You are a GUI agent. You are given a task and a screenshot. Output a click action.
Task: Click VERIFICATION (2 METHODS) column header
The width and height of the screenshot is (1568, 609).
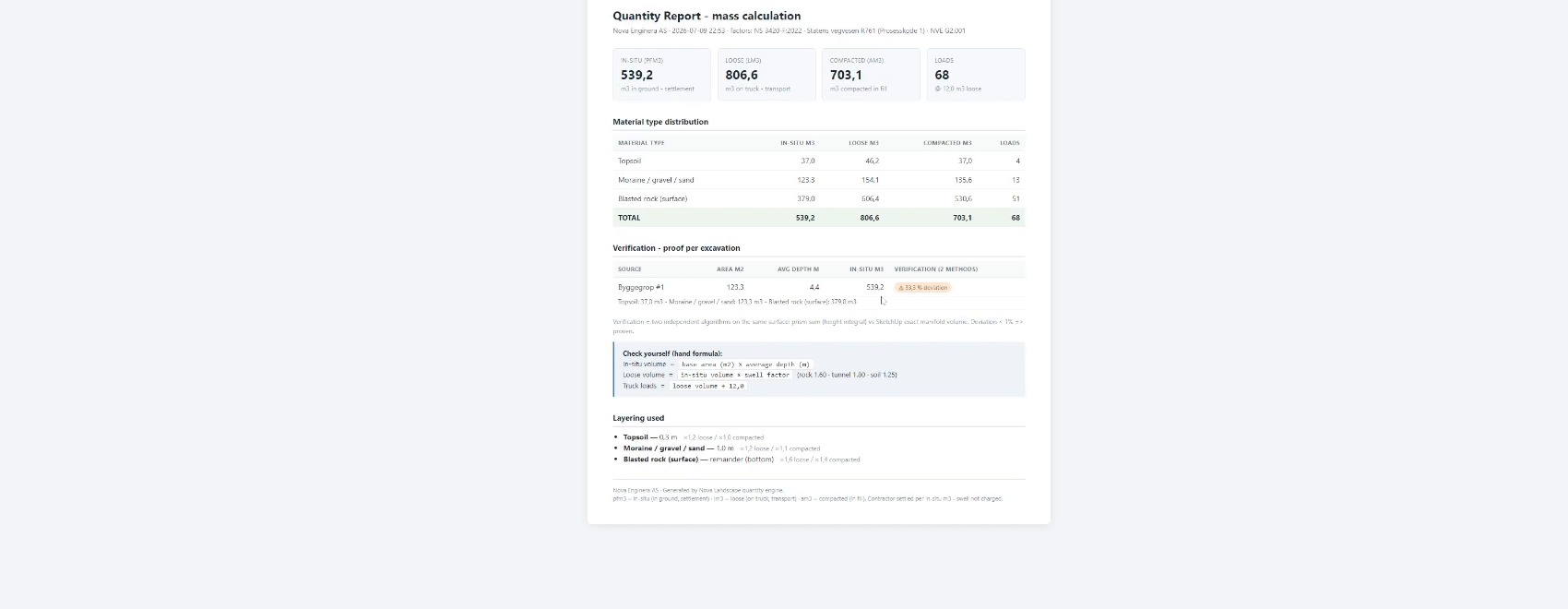click(x=936, y=269)
